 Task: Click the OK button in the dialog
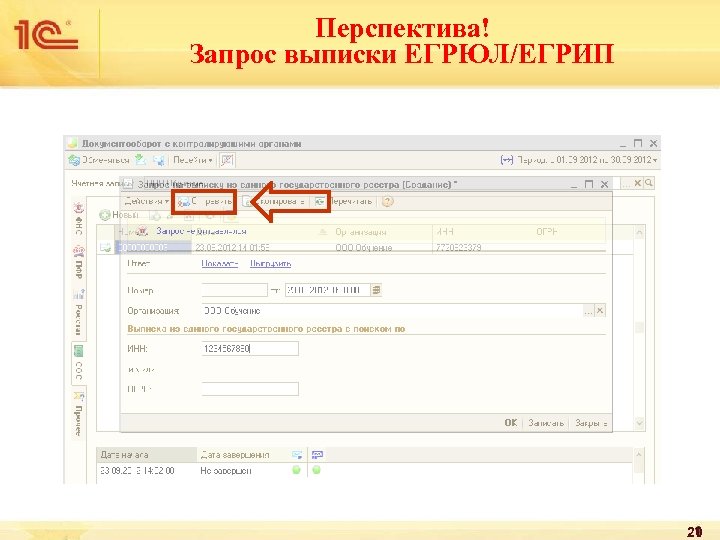click(511, 423)
